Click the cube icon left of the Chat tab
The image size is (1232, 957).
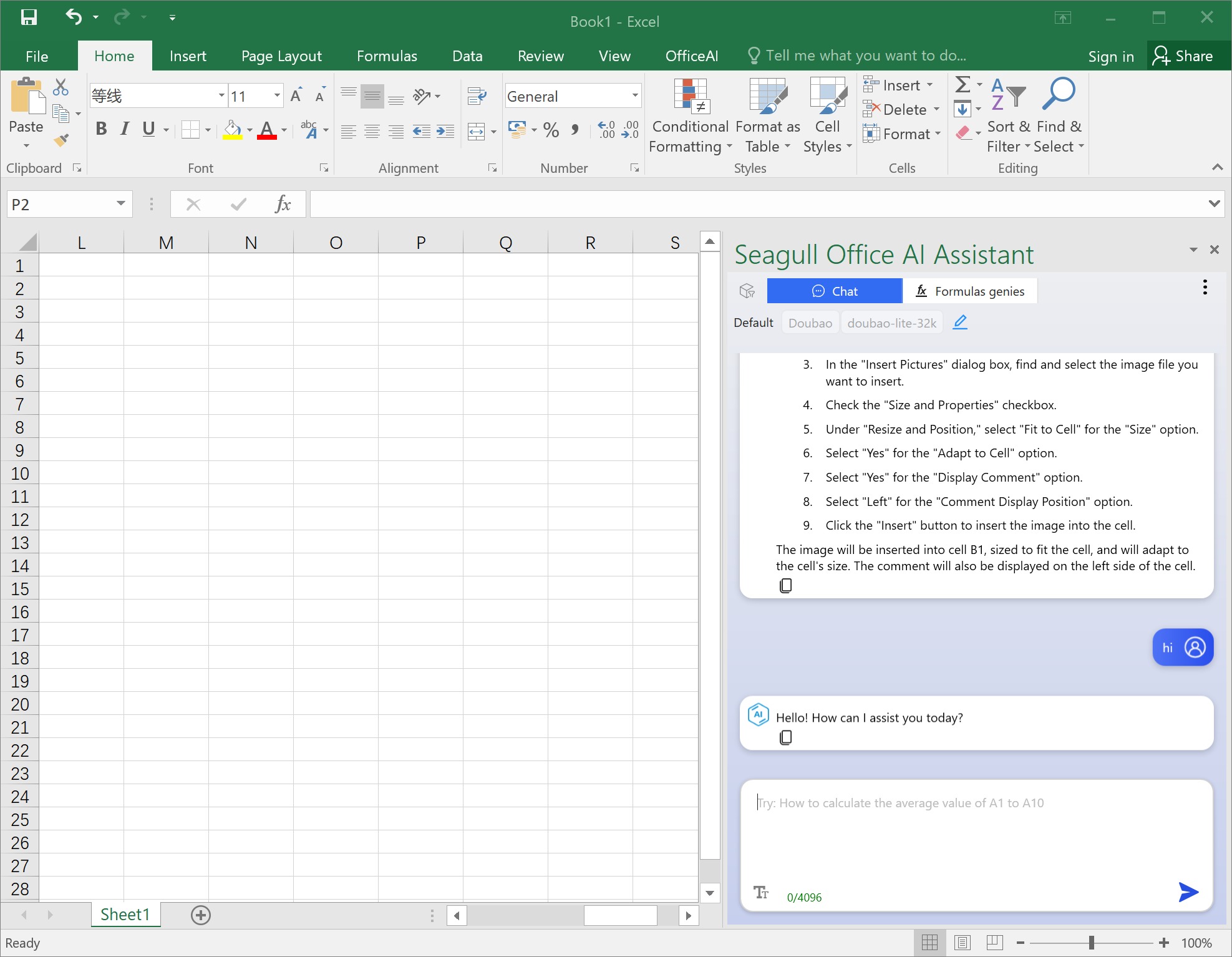[x=747, y=291]
